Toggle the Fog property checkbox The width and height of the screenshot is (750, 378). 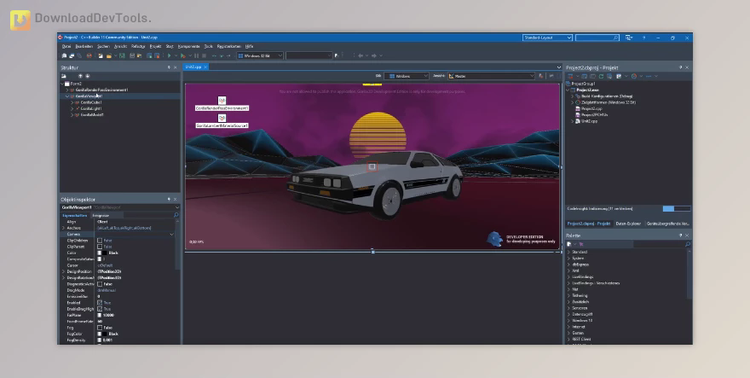(99, 327)
